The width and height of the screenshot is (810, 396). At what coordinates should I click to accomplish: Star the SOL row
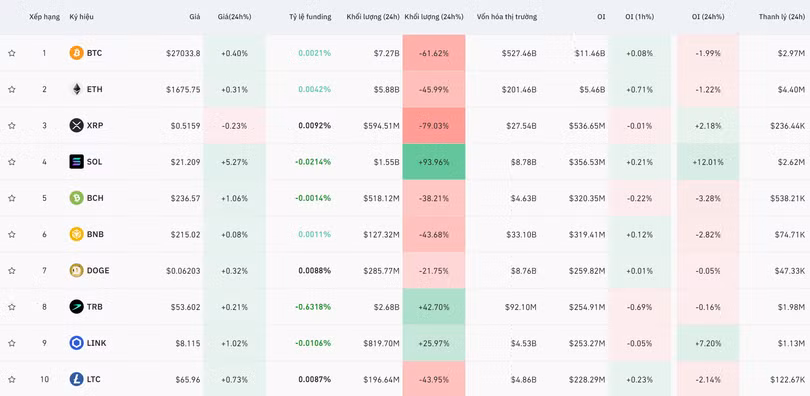11,162
